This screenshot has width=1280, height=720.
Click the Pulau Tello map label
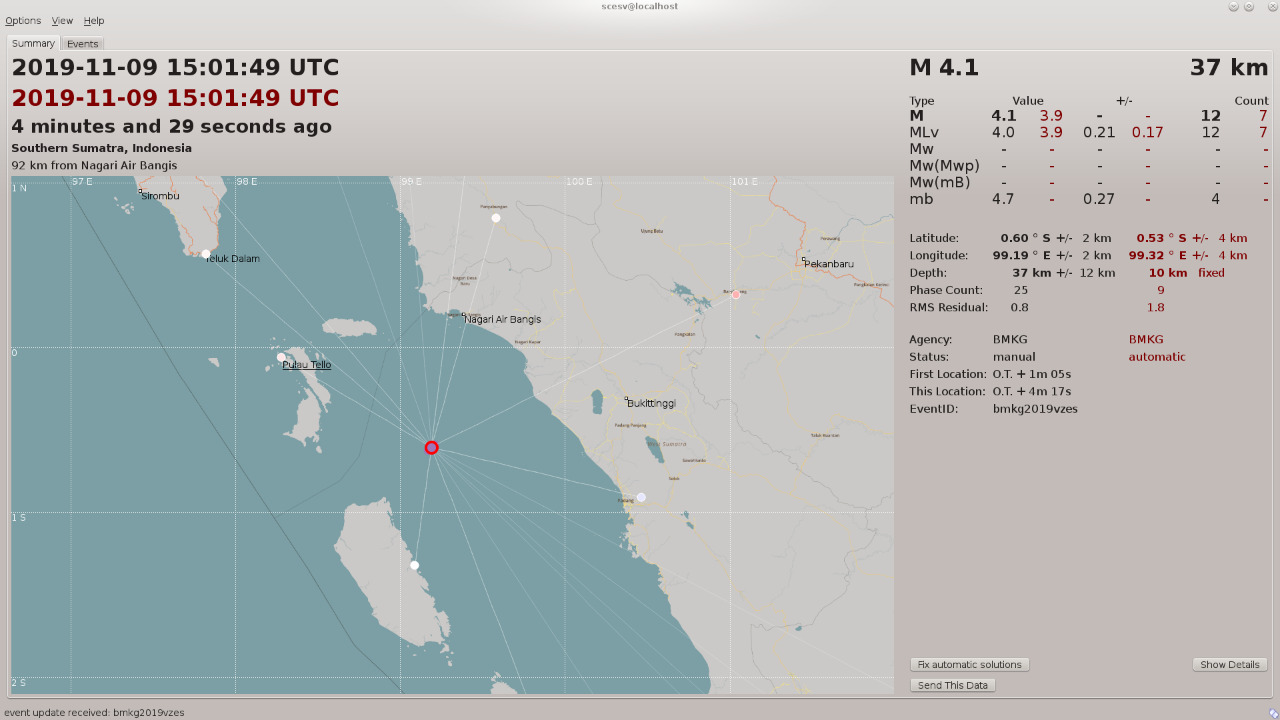306,365
